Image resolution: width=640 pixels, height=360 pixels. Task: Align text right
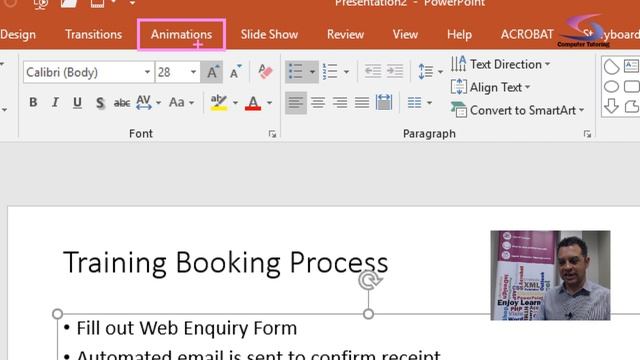coord(340,102)
